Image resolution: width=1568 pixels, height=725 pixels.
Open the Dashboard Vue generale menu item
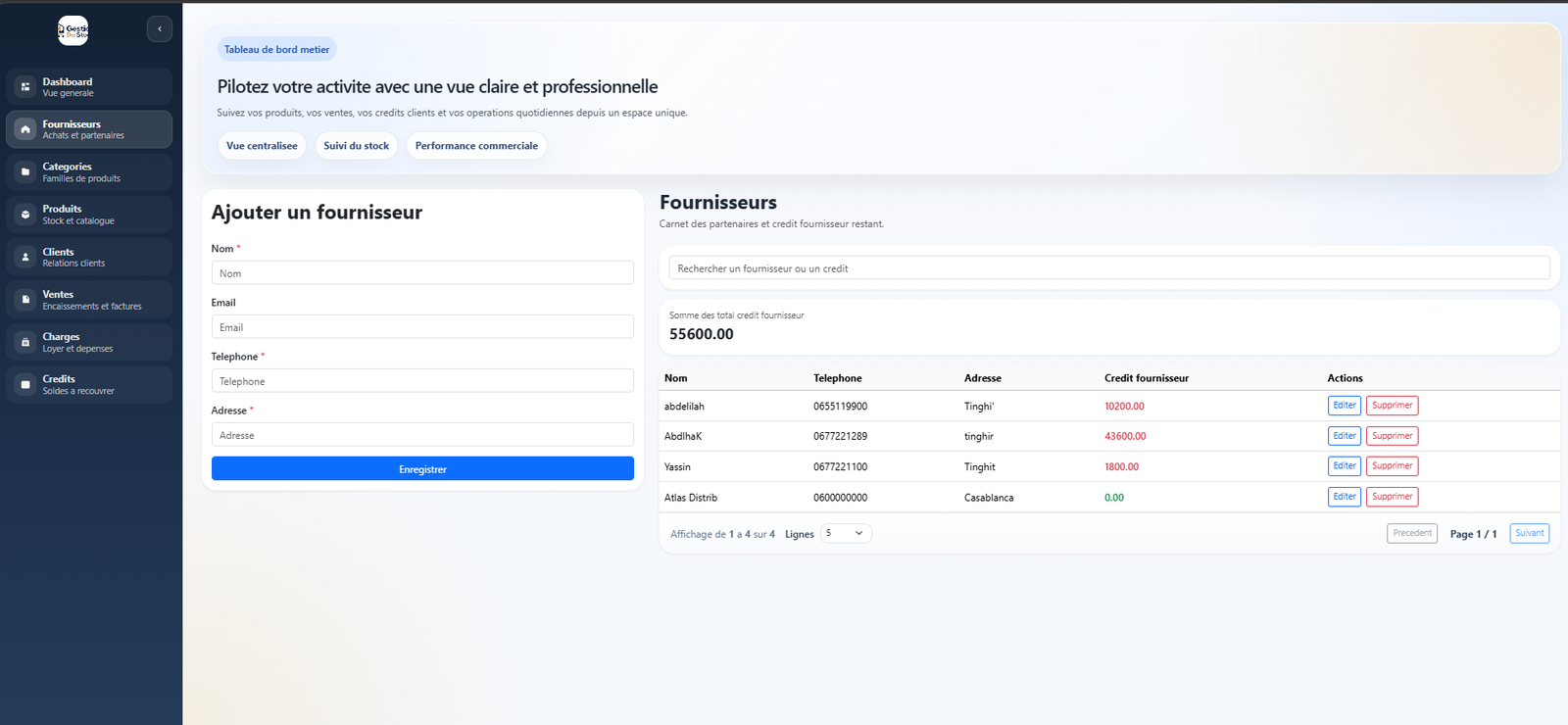coord(89,87)
